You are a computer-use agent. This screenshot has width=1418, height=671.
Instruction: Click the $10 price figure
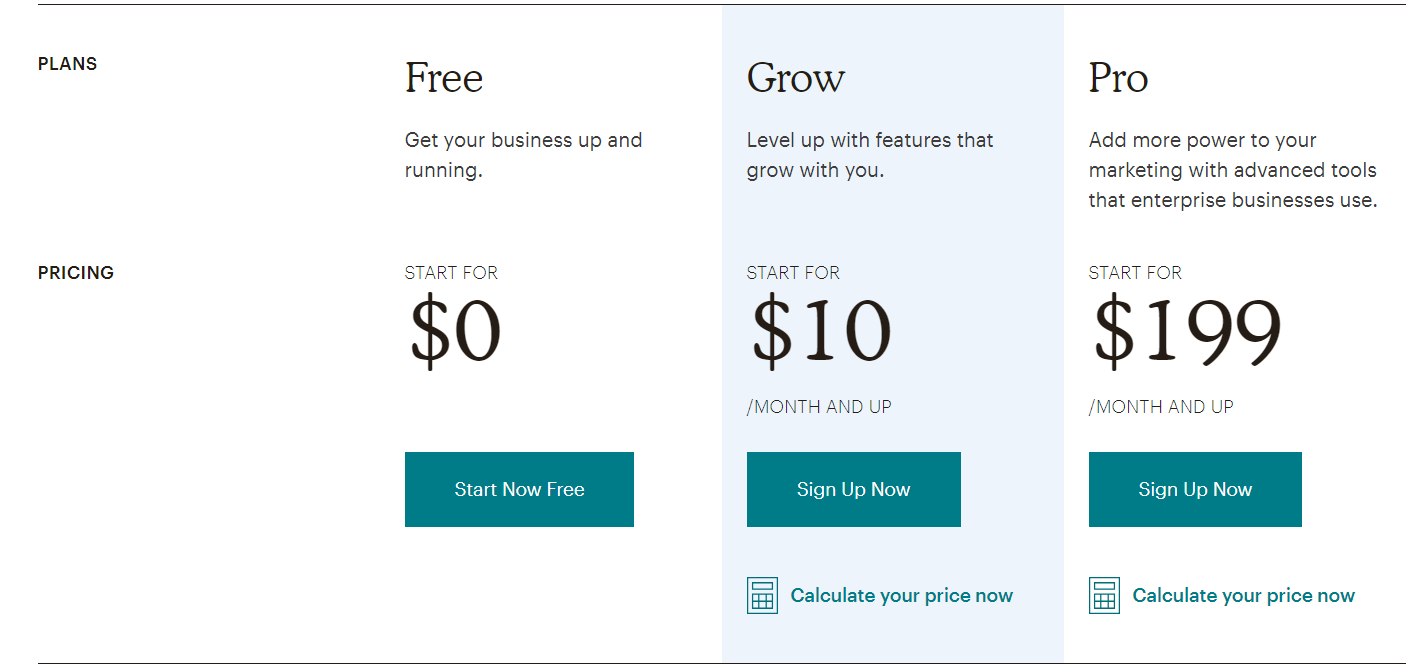pos(821,332)
